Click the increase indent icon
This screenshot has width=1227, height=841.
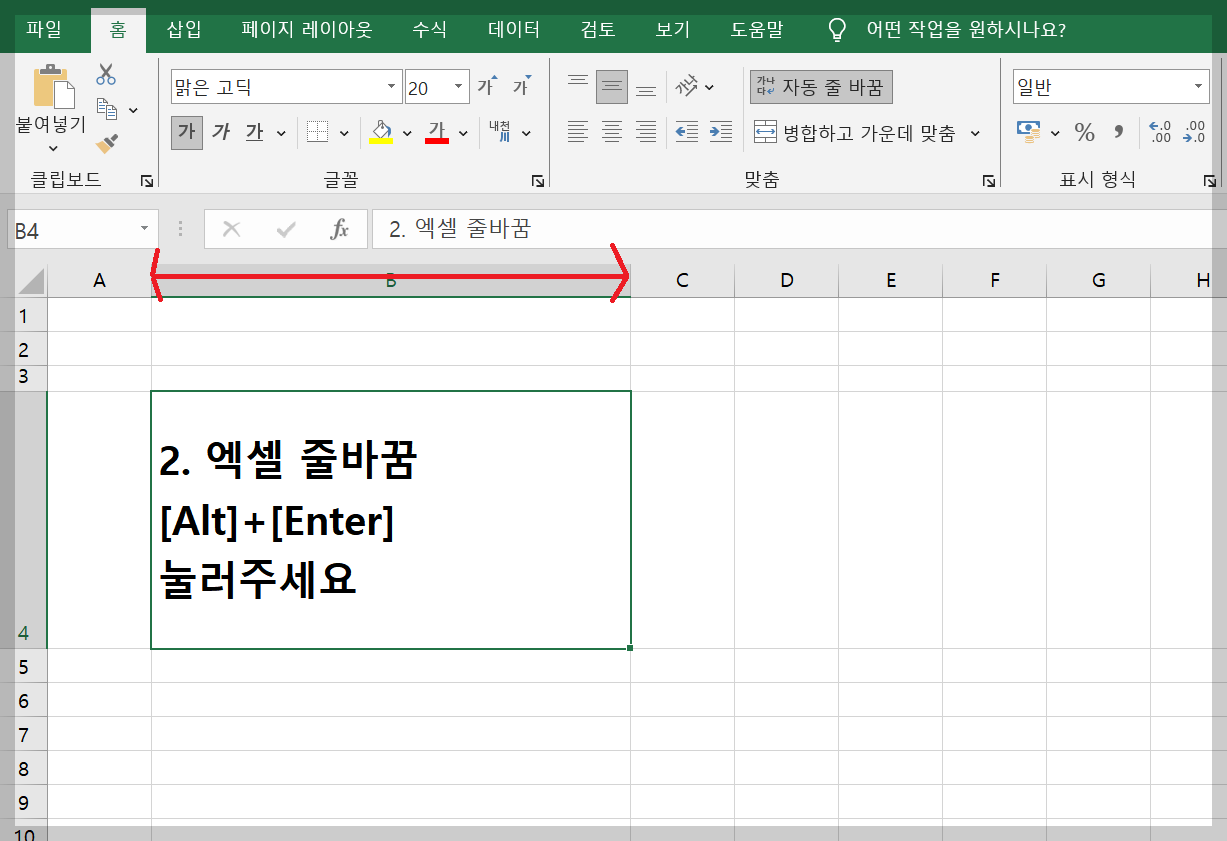tap(719, 131)
